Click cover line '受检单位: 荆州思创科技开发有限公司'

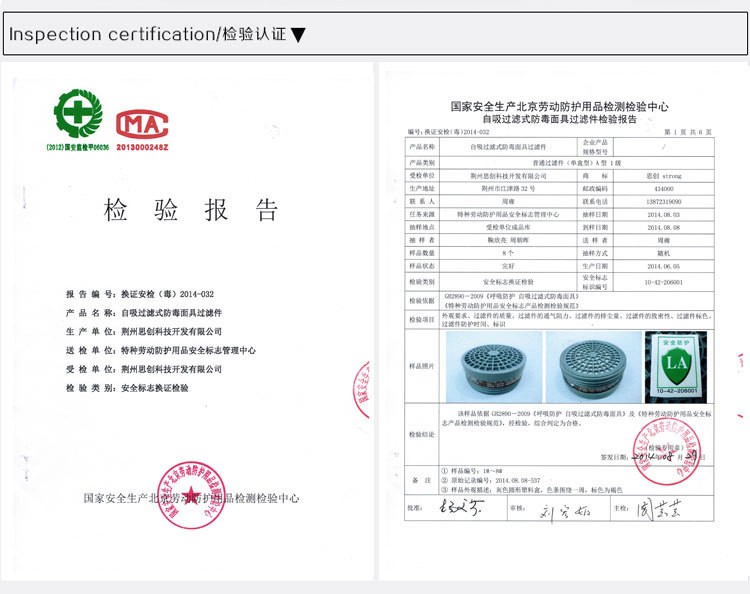pos(144,369)
